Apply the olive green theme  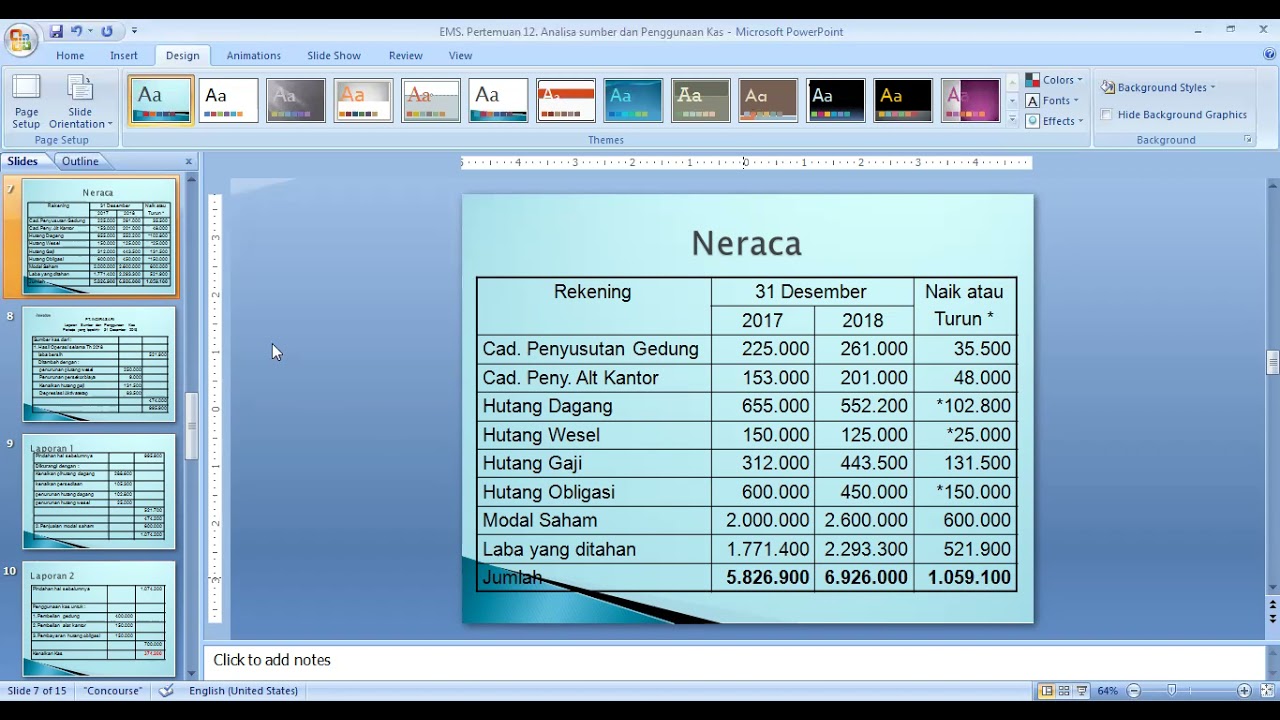[701, 100]
